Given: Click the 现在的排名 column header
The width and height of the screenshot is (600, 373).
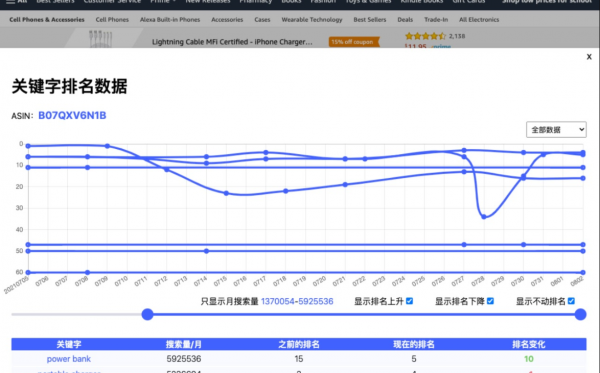Looking at the screenshot, I should [414, 344].
